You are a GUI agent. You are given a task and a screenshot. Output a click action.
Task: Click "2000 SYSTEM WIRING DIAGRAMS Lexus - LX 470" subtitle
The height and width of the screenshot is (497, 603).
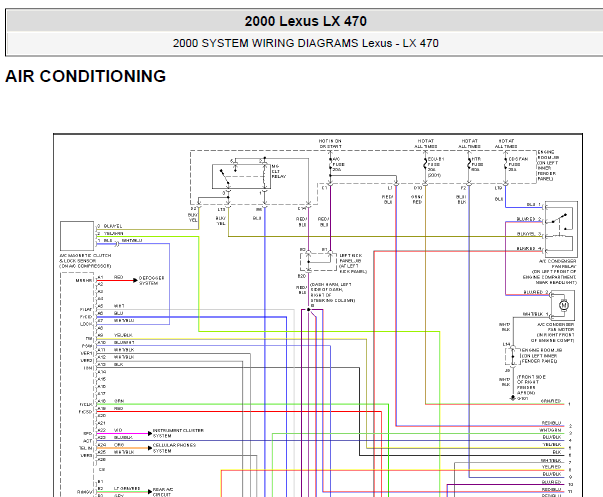[x=305, y=43]
